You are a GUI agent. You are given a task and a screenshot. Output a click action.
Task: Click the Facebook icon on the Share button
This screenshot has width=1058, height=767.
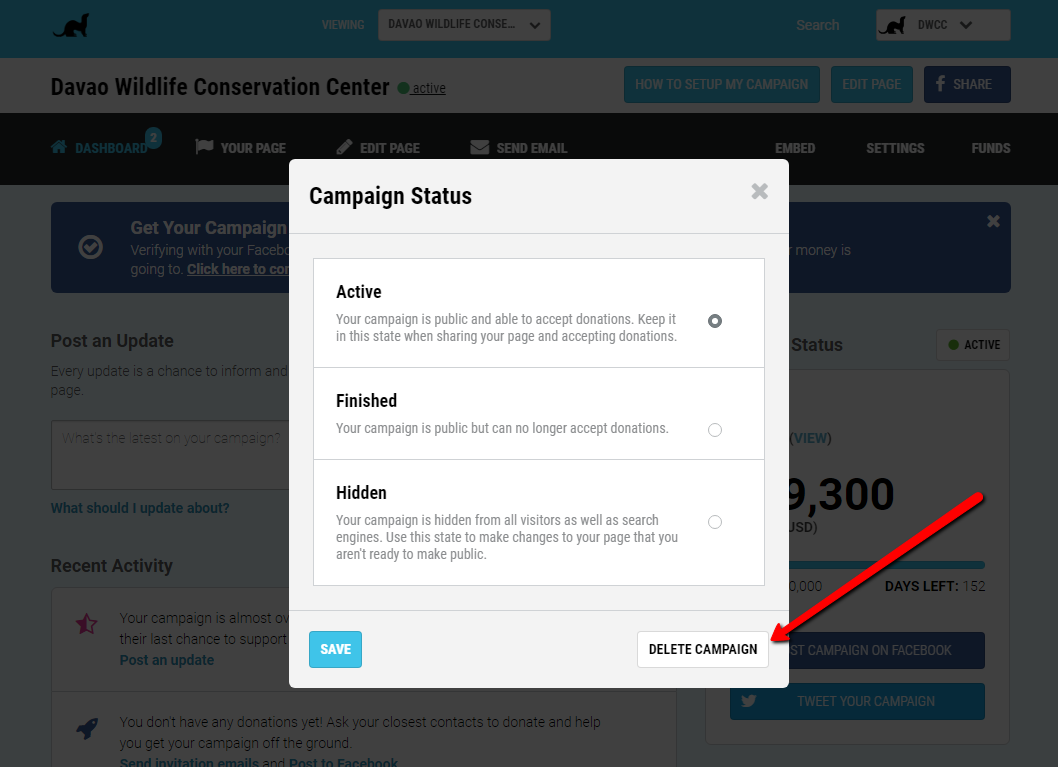[x=940, y=84]
